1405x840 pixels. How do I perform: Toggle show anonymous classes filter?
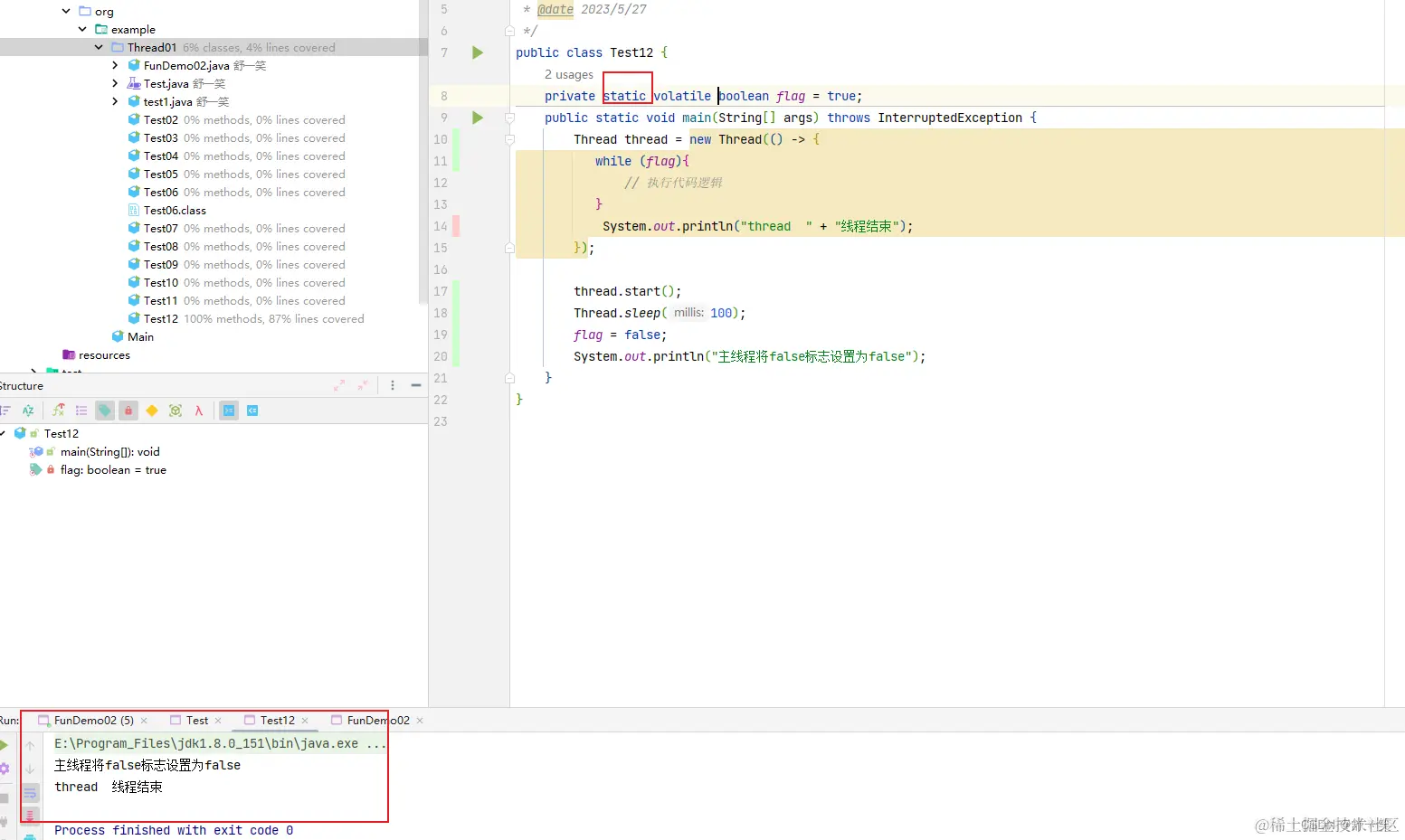[176, 411]
